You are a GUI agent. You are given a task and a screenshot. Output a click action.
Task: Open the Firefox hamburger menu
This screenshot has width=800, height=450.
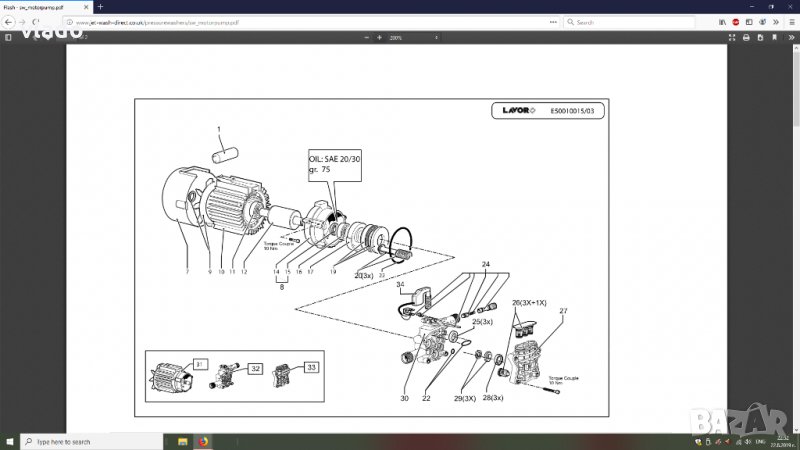click(790, 21)
